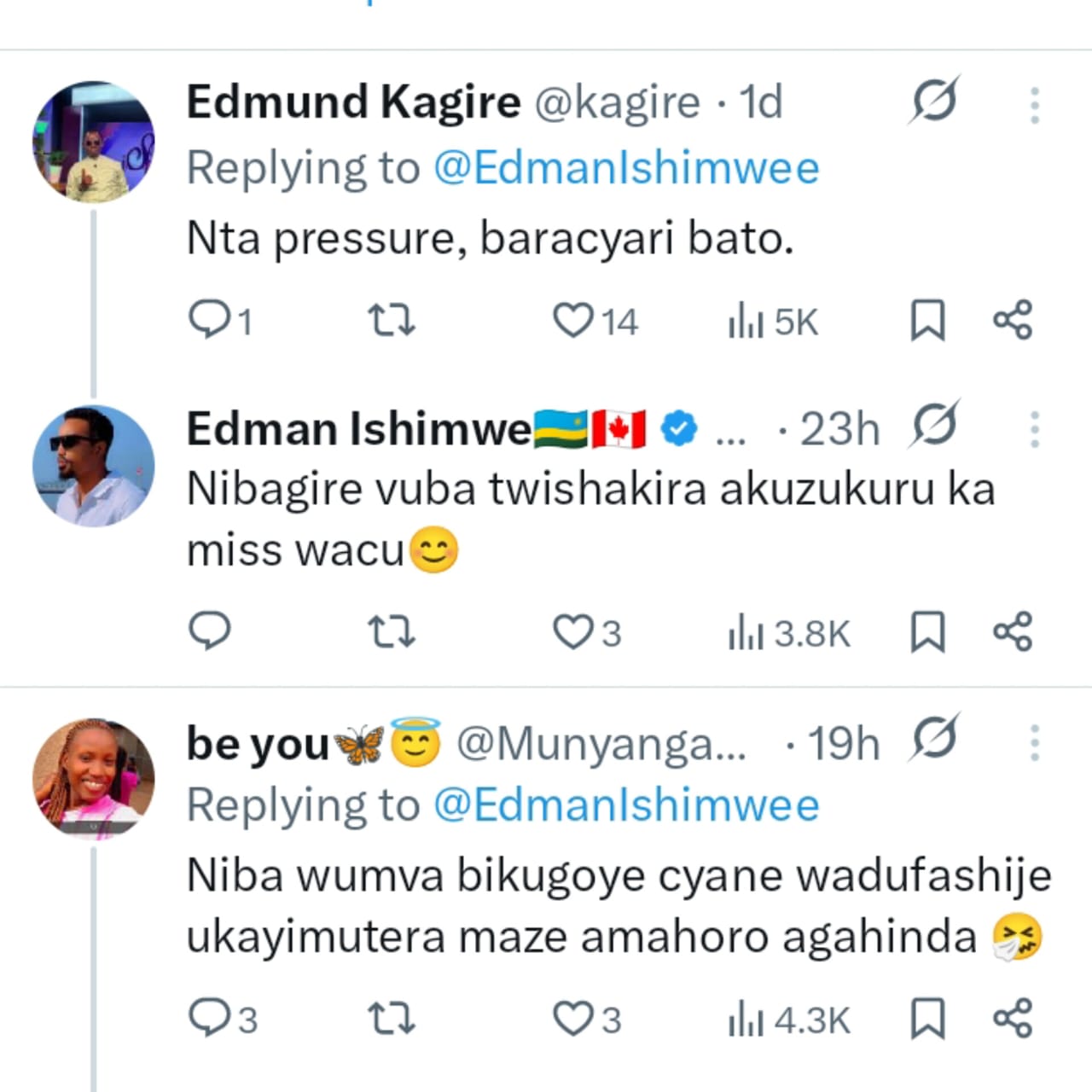Open Edman Ishimwe's profile picture
The height and width of the screenshot is (1092, 1092).
click(94, 466)
